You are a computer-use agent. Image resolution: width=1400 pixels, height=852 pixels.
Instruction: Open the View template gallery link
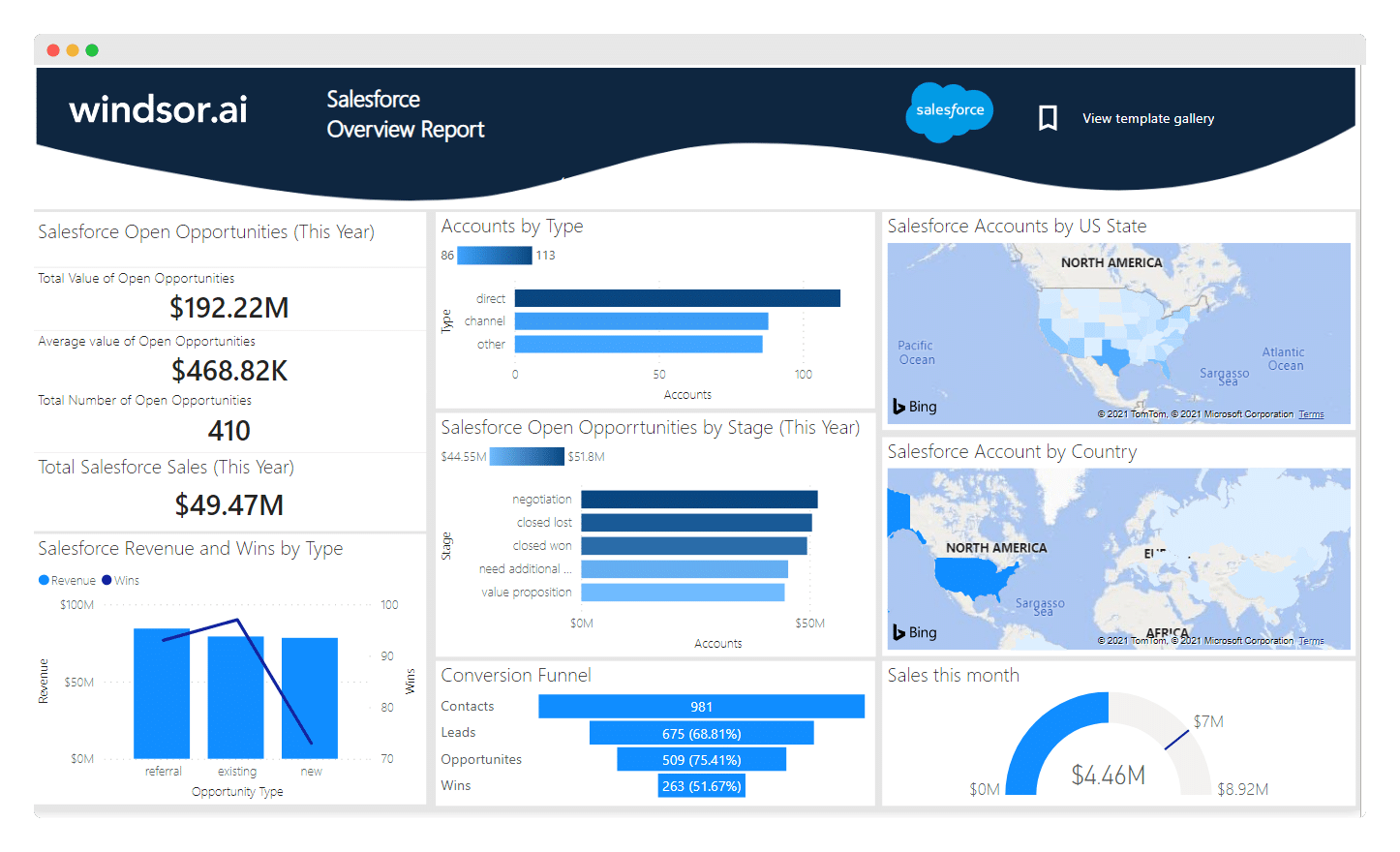tap(1148, 118)
